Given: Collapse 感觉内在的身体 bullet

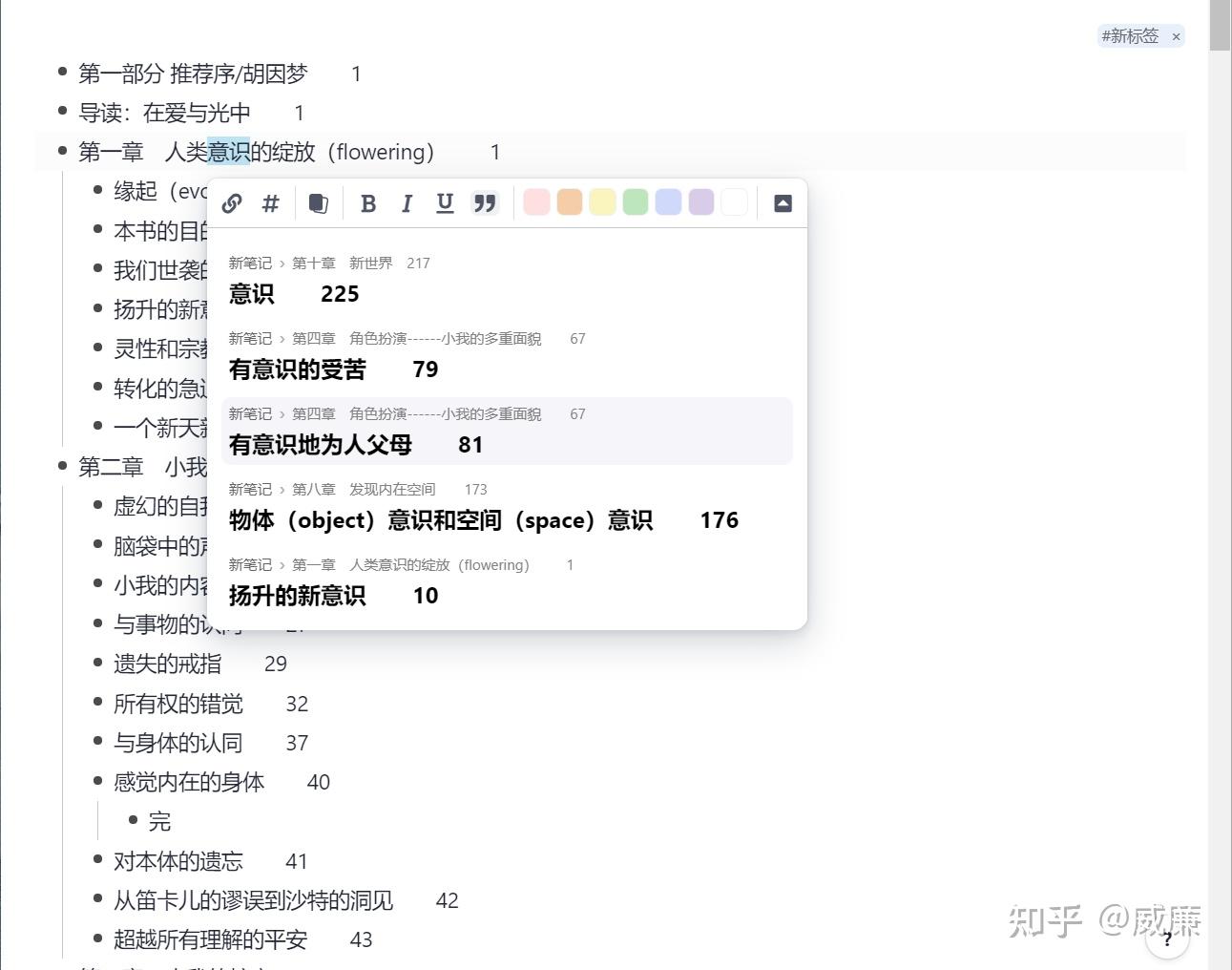Looking at the screenshot, I should (x=98, y=781).
